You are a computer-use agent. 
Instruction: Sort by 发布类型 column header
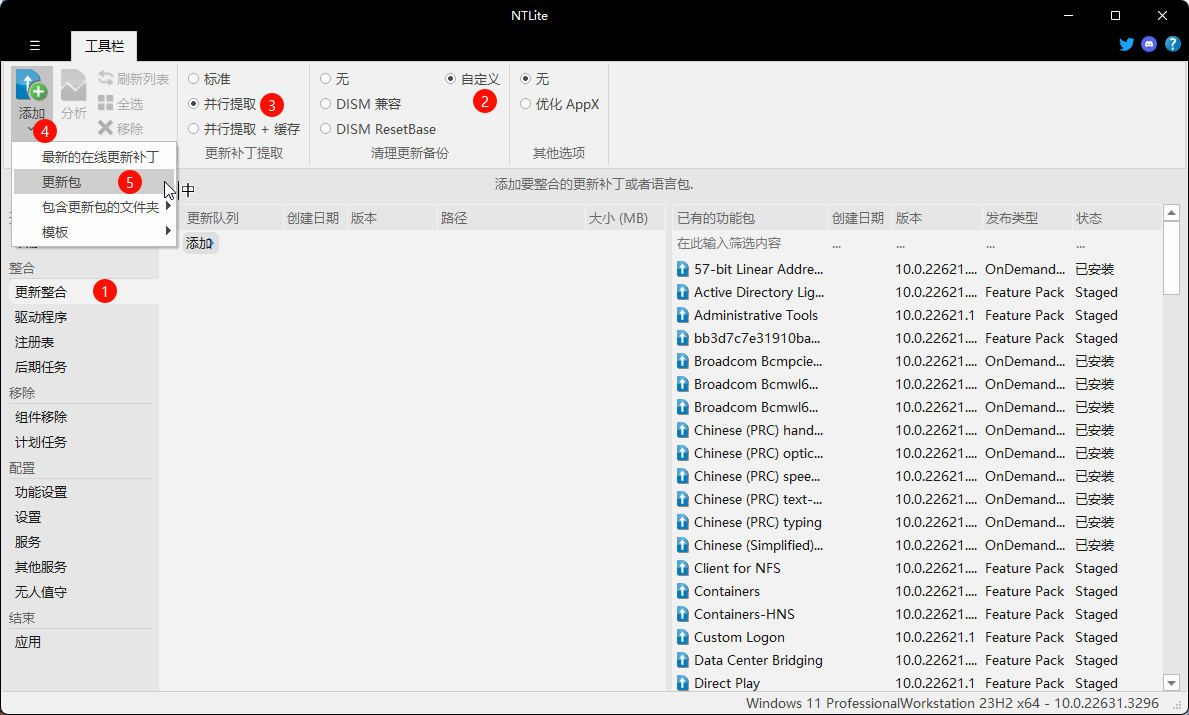[1026, 218]
